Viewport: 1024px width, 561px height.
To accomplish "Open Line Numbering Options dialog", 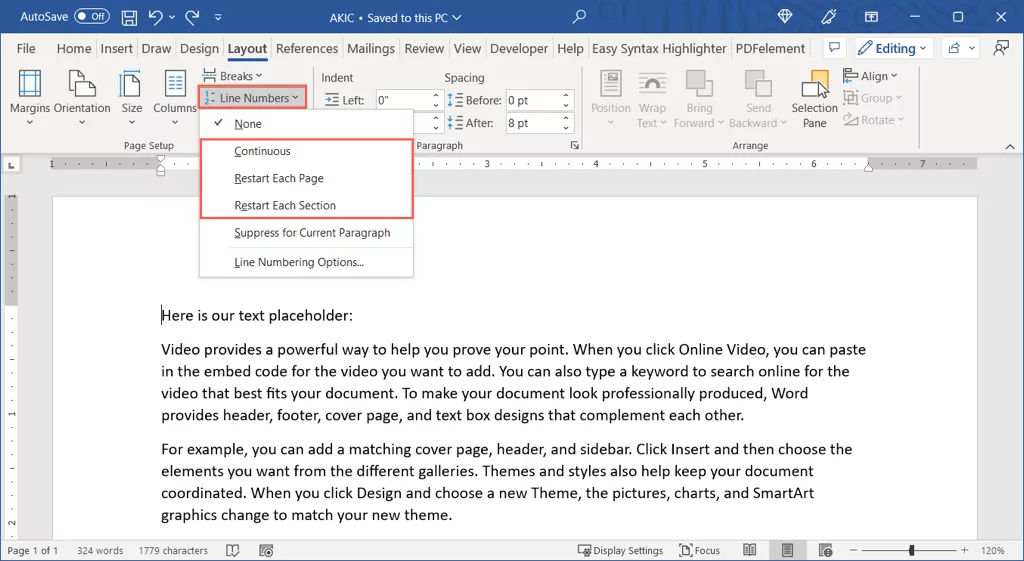I will point(306,262).
